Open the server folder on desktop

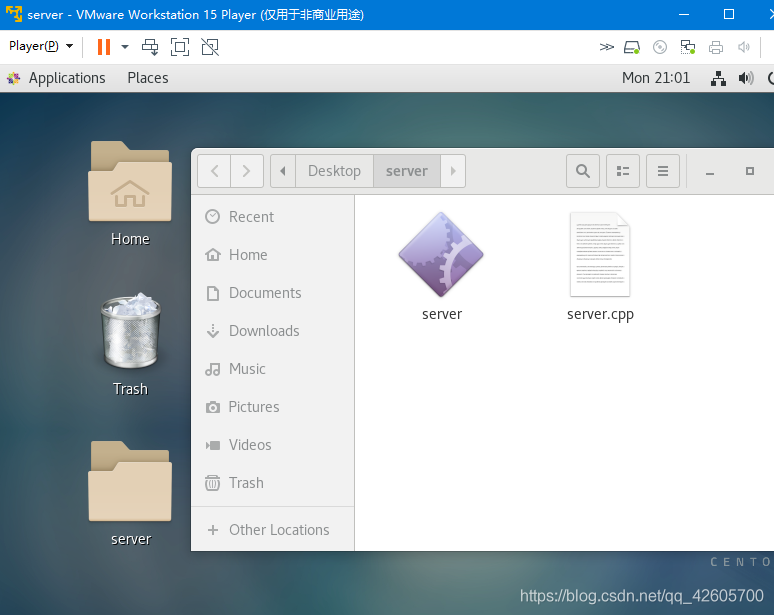pyautogui.click(x=130, y=494)
